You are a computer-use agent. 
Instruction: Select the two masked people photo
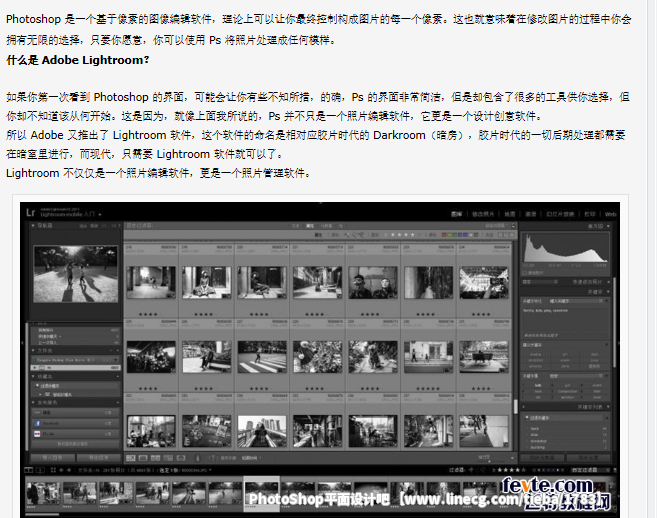[x=373, y=283]
